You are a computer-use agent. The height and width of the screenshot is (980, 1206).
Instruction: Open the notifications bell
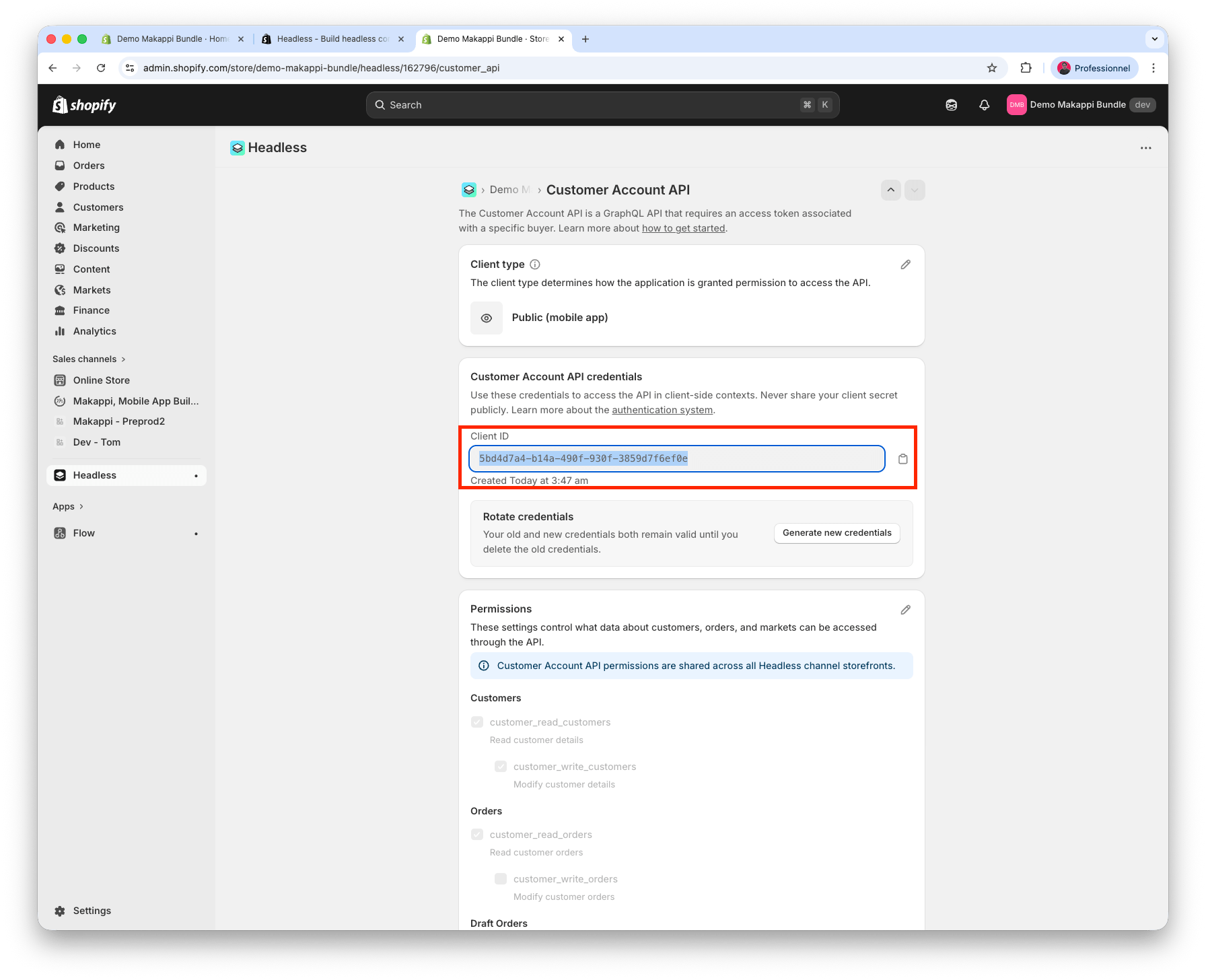point(984,105)
